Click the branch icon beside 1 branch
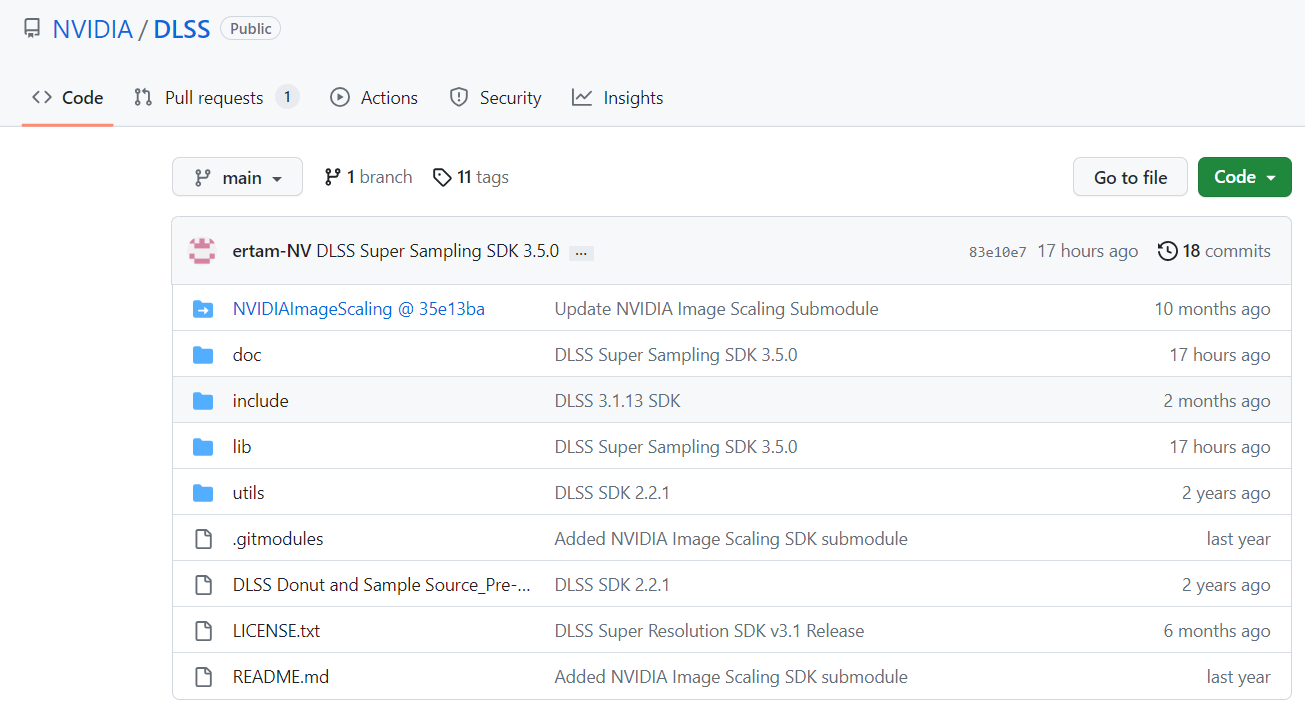Image resolution: width=1305 pixels, height=714 pixels. [x=333, y=177]
